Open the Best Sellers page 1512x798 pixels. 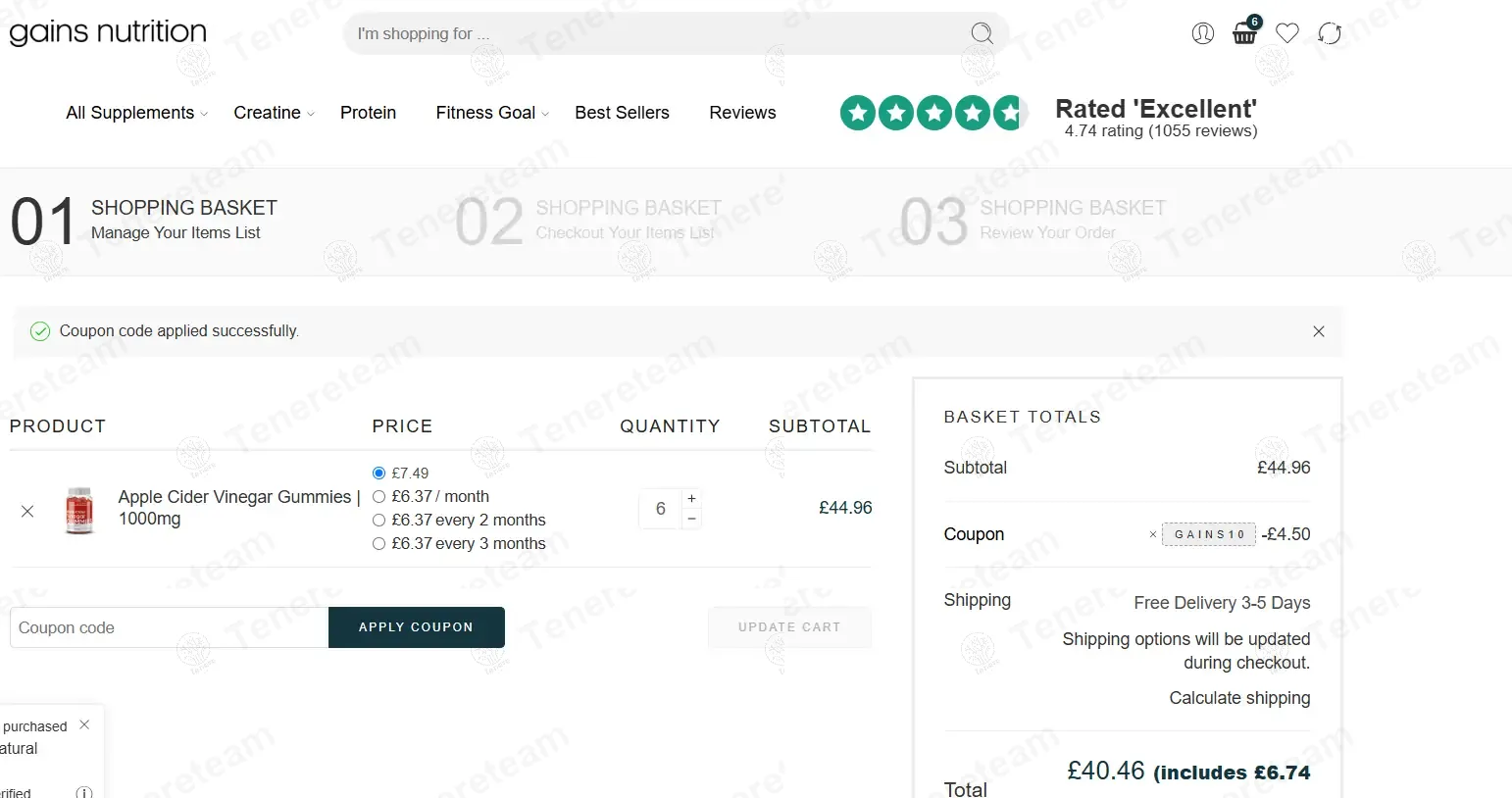pos(622,113)
